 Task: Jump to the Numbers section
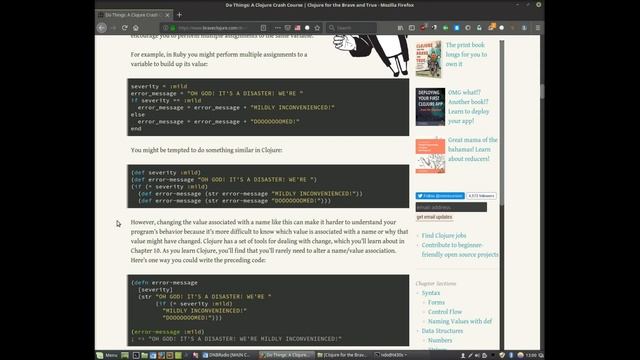(440, 340)
